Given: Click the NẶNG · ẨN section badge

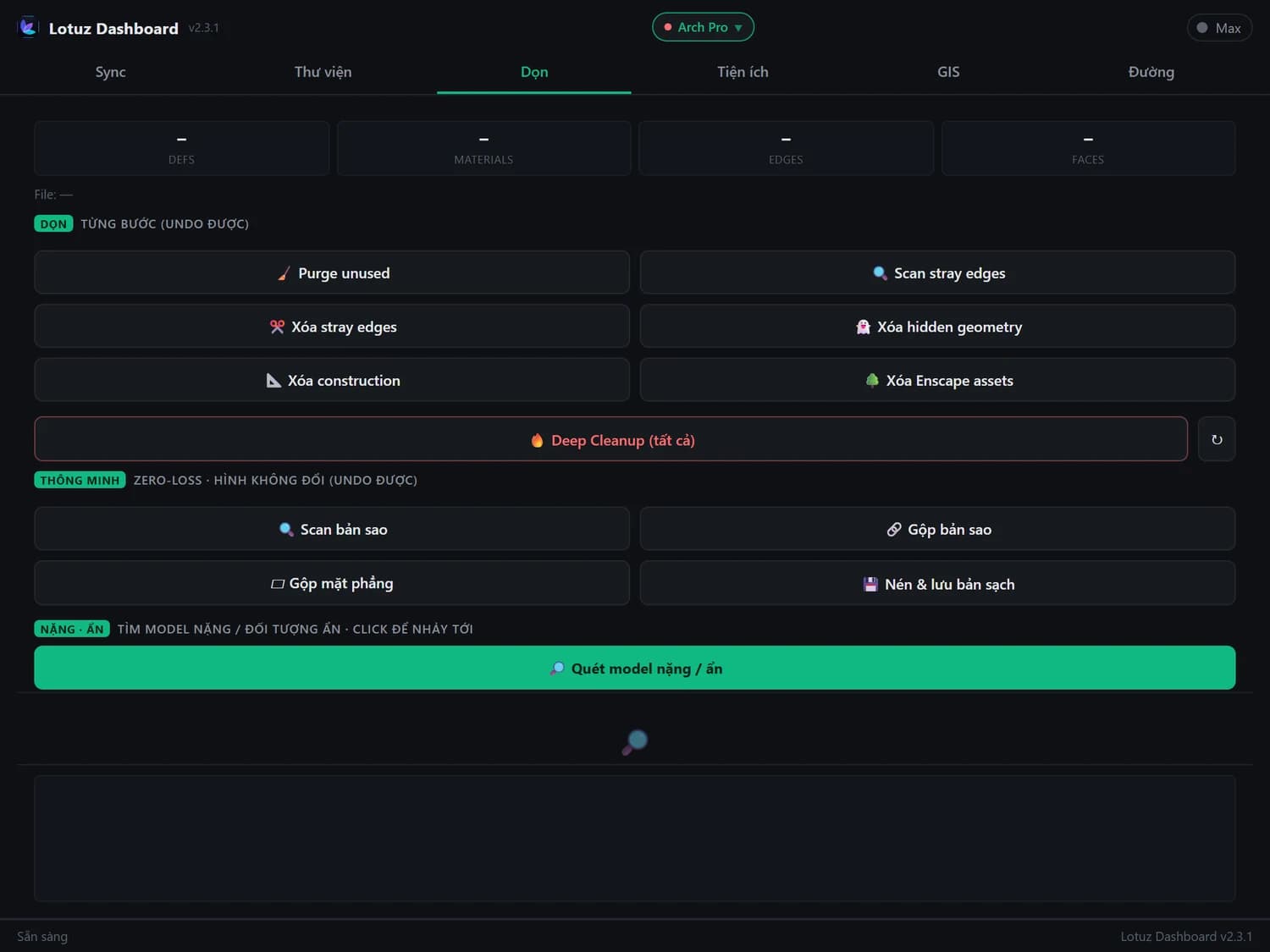Looking at the screenshot, I should [72, 629].
